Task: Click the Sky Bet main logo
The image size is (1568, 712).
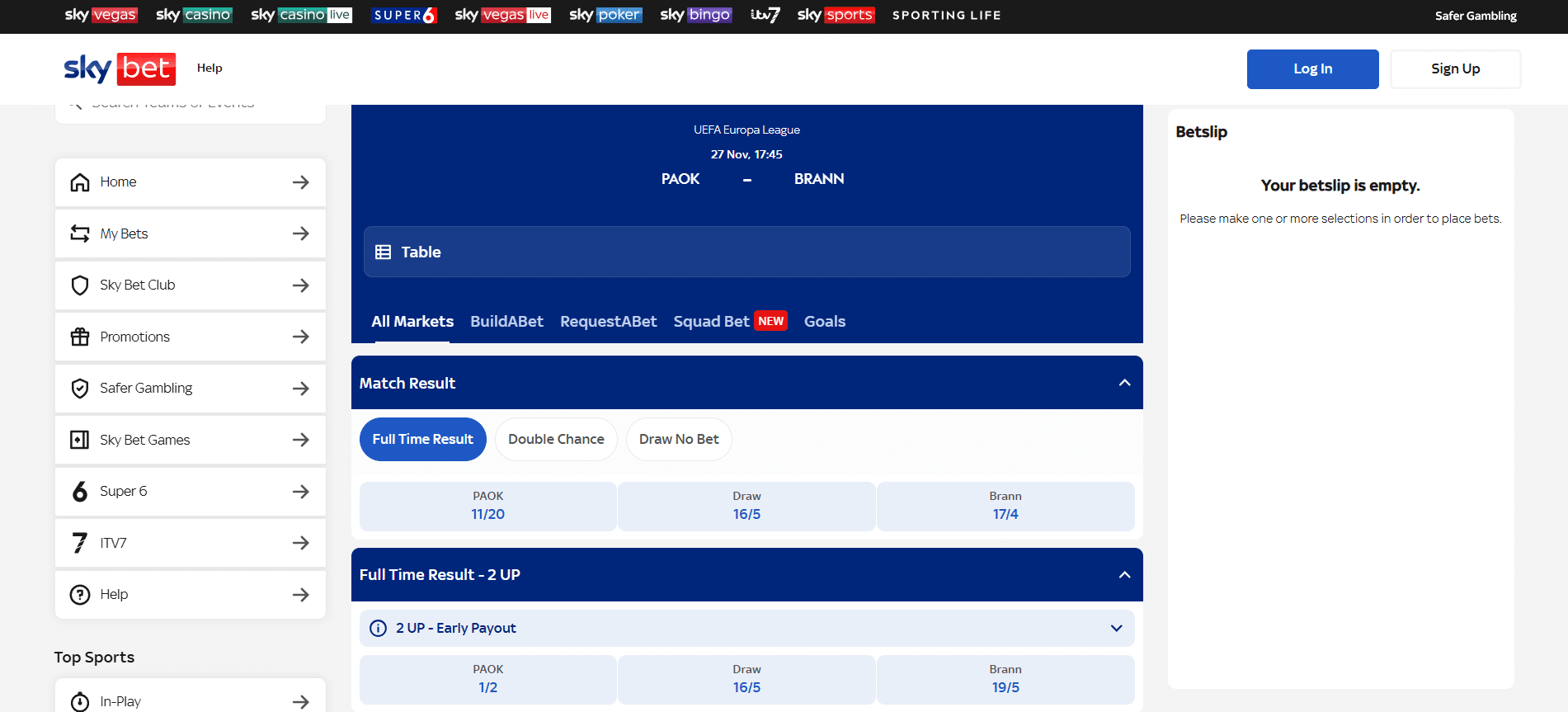Action: coord(120,68)
